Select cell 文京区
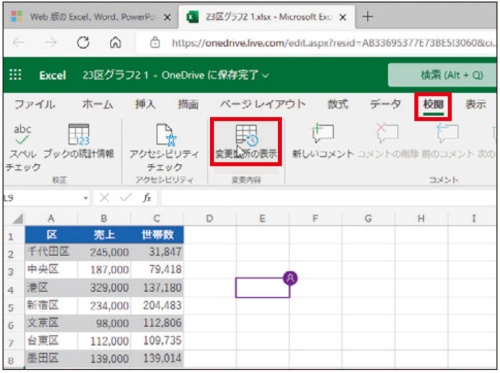Image resolution: width=500 pixels, height=373 pixels. pos(51,323)
